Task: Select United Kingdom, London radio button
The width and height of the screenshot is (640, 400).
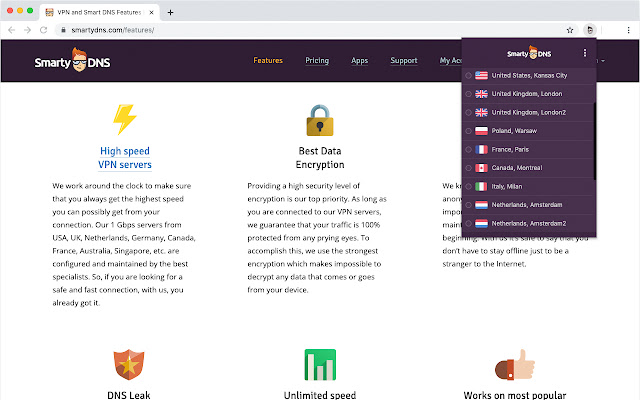Action: (469, 94)
